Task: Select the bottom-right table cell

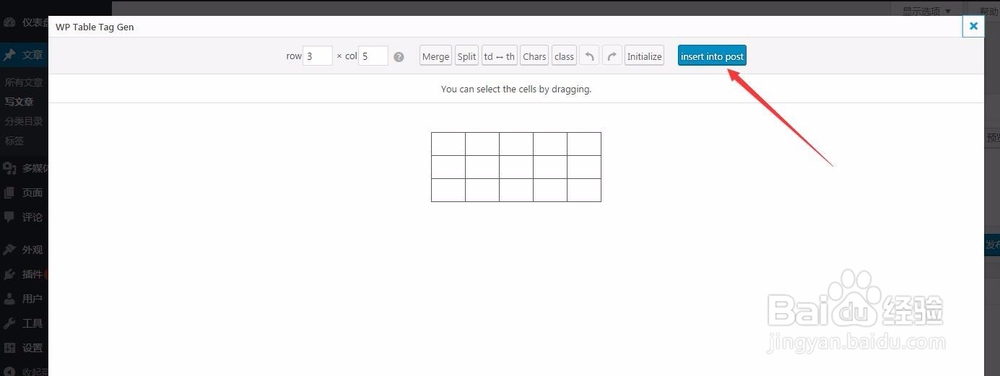Action: point(584,190)
